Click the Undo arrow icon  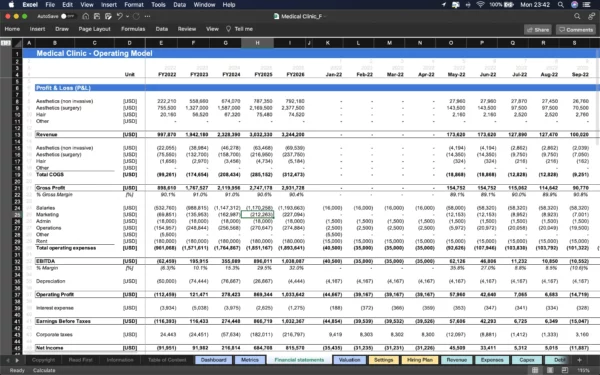(119, 16)
